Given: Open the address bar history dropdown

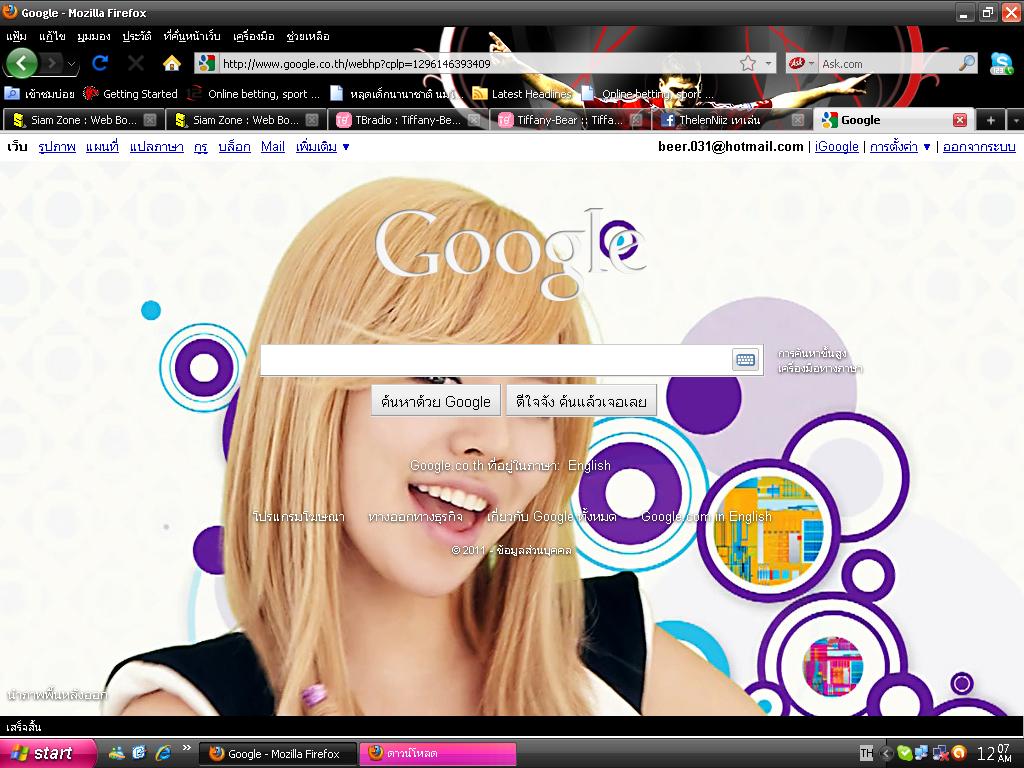Looking at the screenshot, I should [768, 63].
